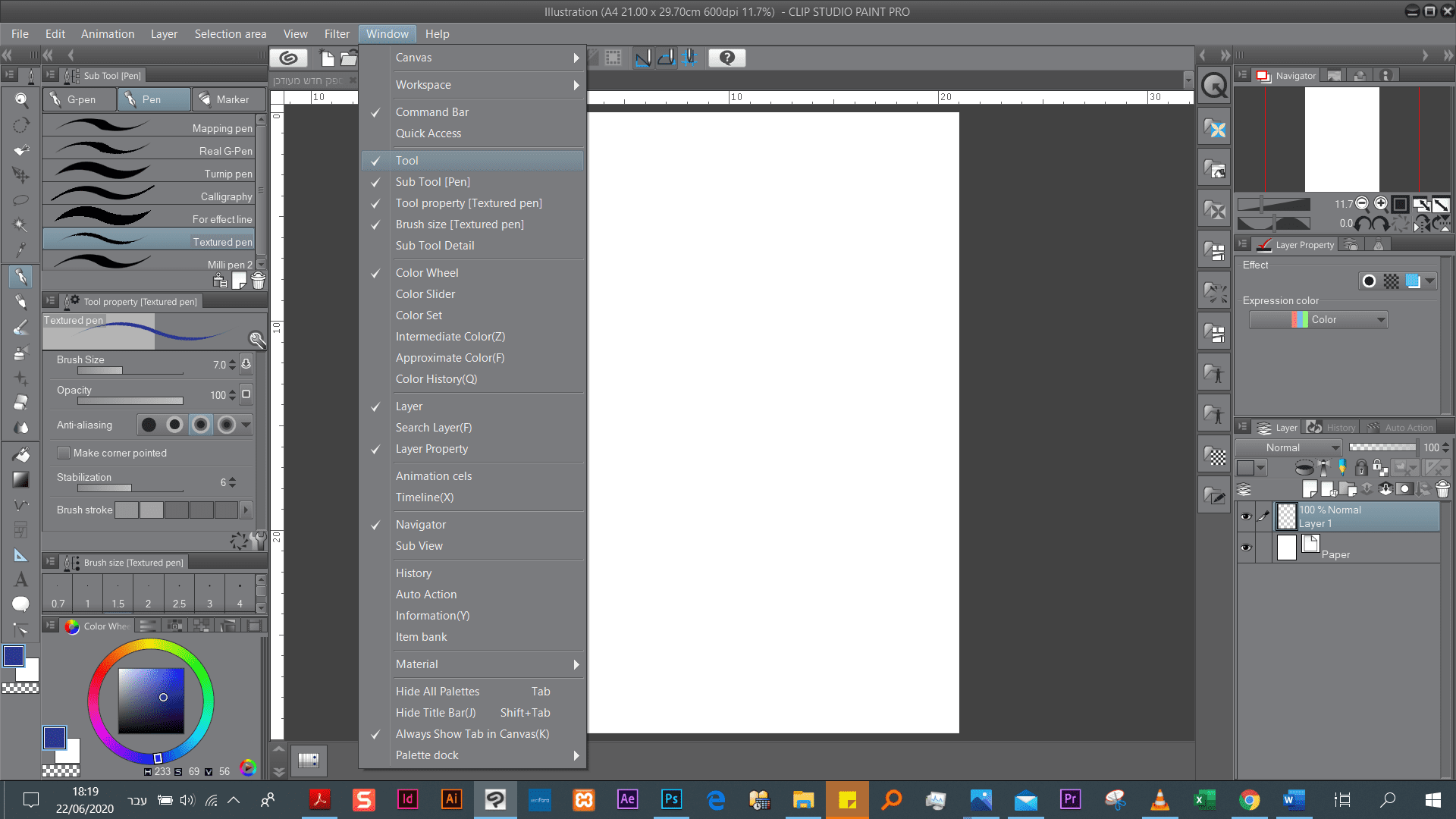Hide the Paper layer visibility eye
Viewport: 1456px width, 819px height.
pos(1245,548)
